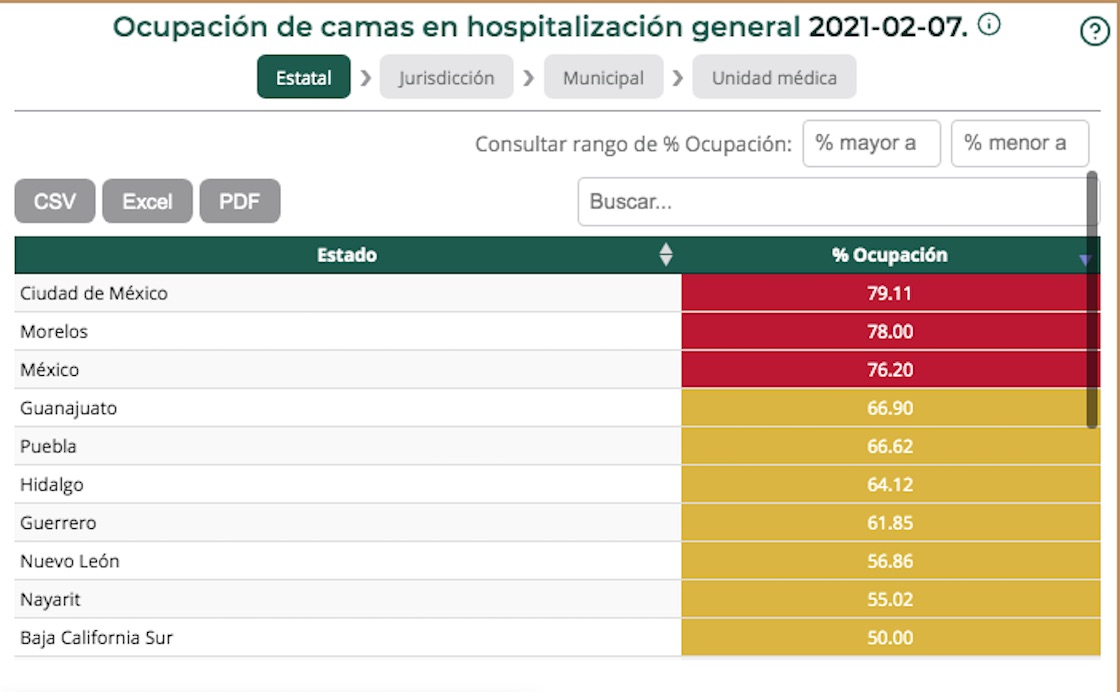Open the help question mark icon
The image size is (1120, 692).
pos(1096,32)
